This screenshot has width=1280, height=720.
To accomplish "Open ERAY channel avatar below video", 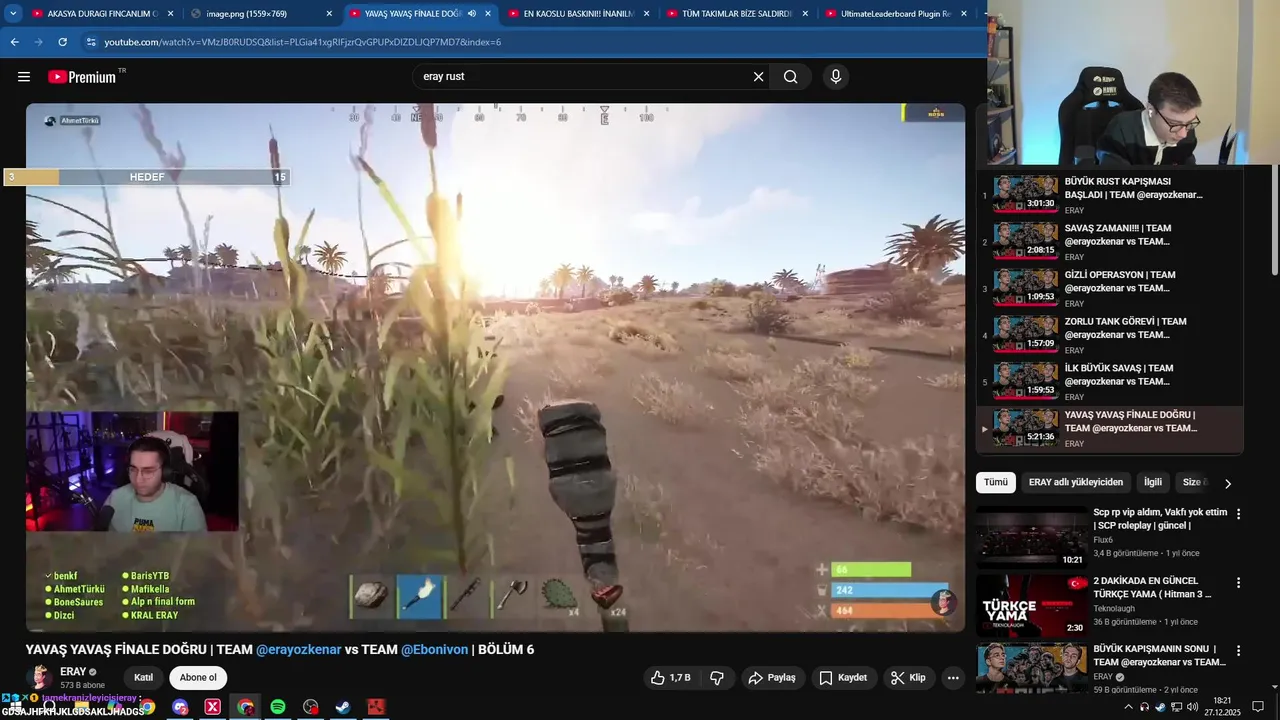I will point(40,677).
